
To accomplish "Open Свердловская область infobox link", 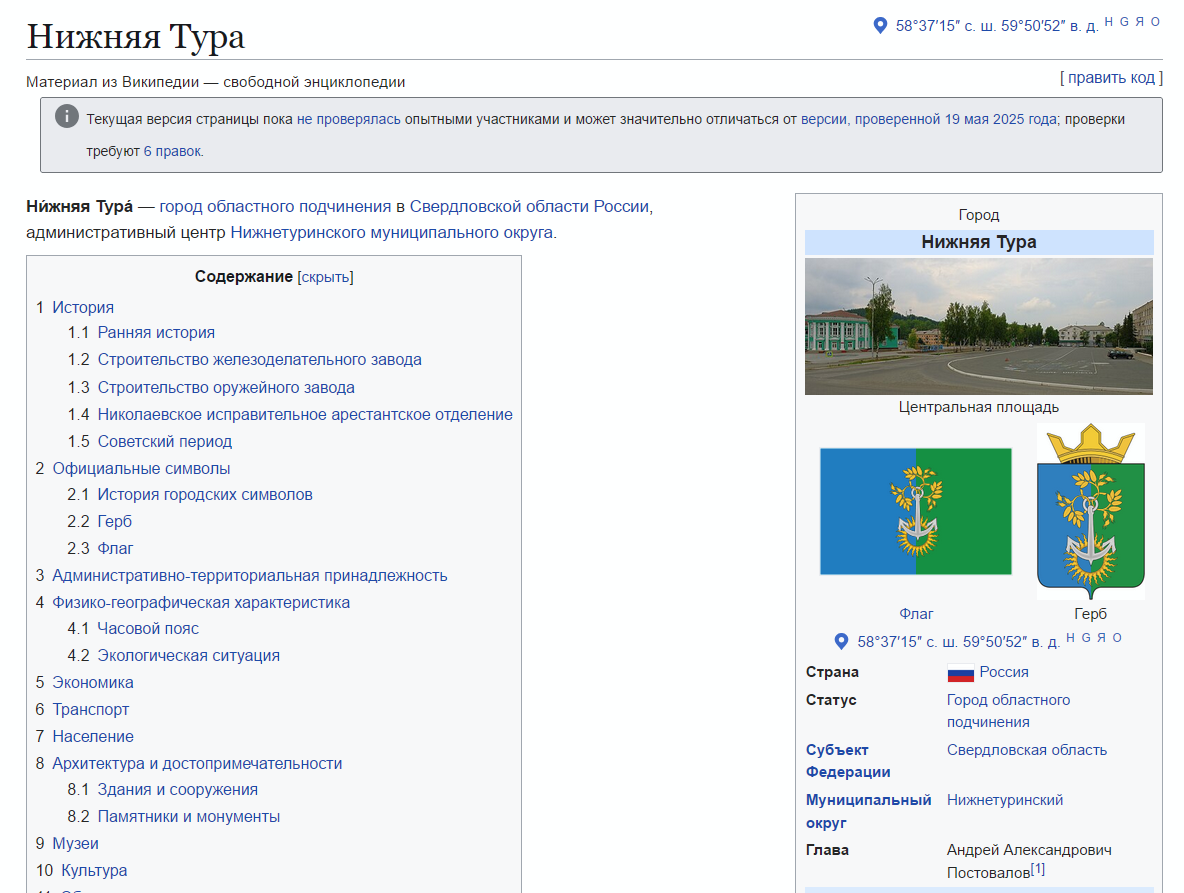I will (1027, 750).
